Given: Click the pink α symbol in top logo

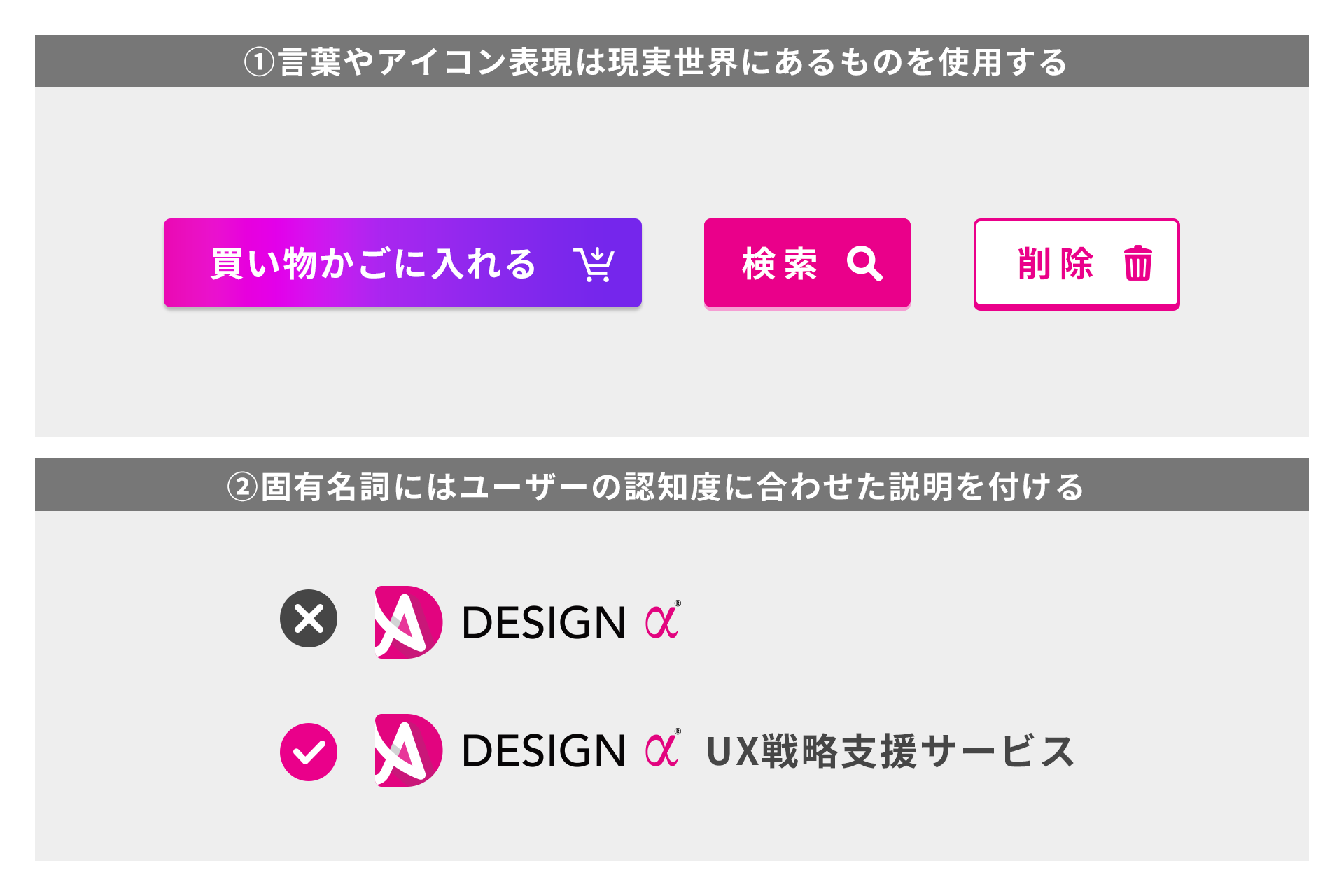Looking at the screenshot, I should (661, 622).
